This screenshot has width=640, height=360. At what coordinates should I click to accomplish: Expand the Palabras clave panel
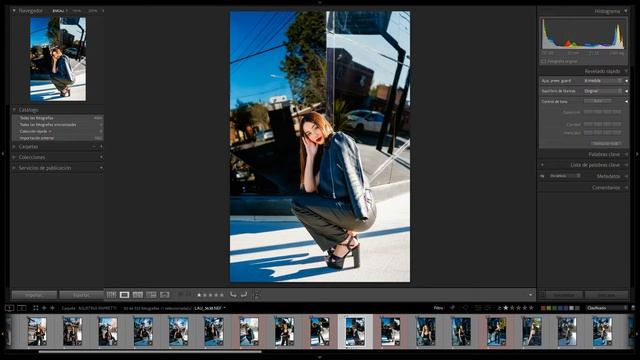point(626,154)
